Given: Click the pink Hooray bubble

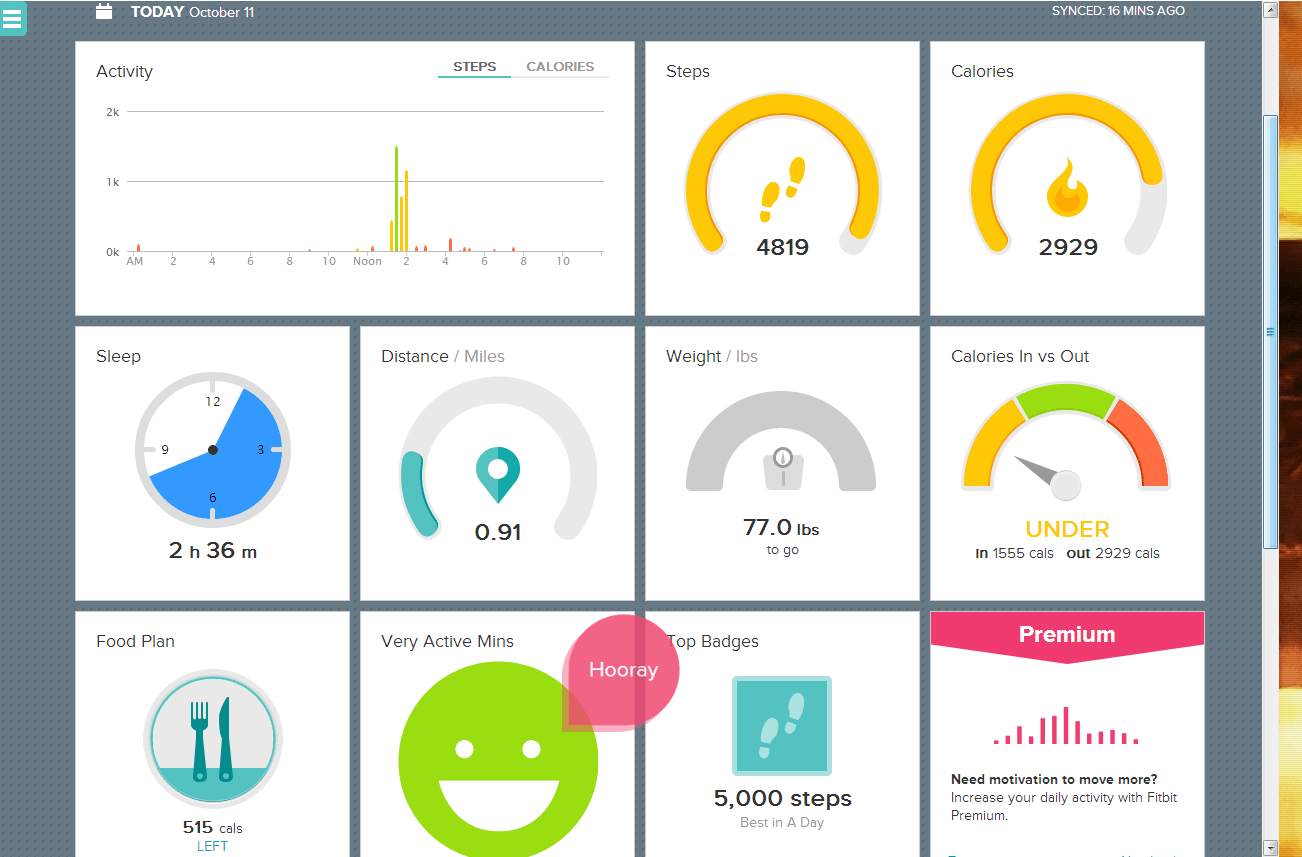Looking at the screenshot, I should (621, 671).
